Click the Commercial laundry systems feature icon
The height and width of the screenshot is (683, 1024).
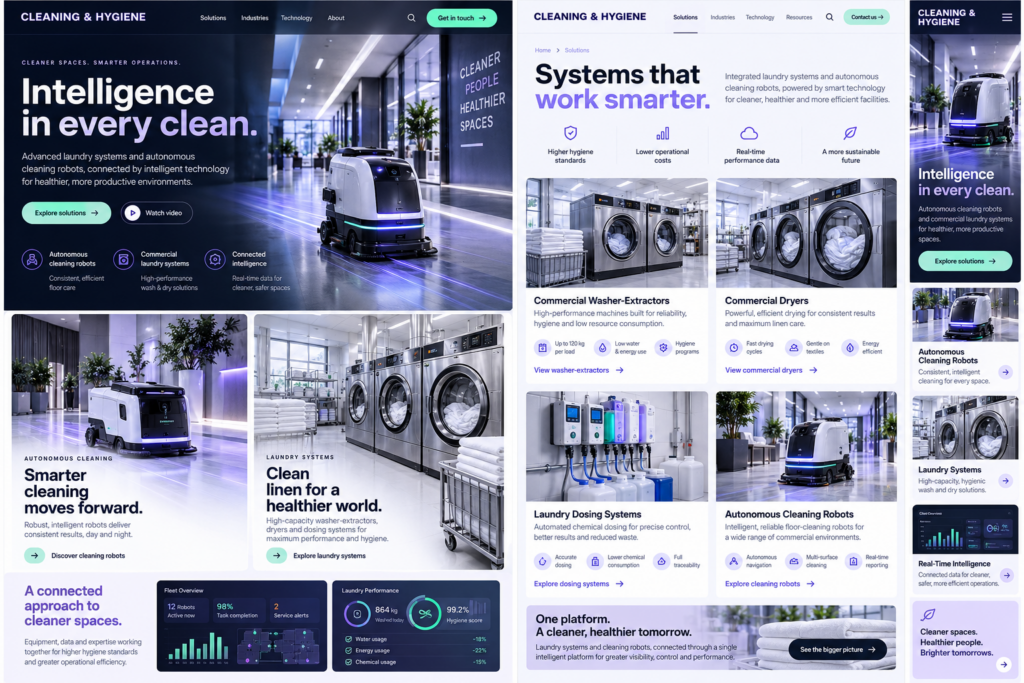[x=123, y=259]
